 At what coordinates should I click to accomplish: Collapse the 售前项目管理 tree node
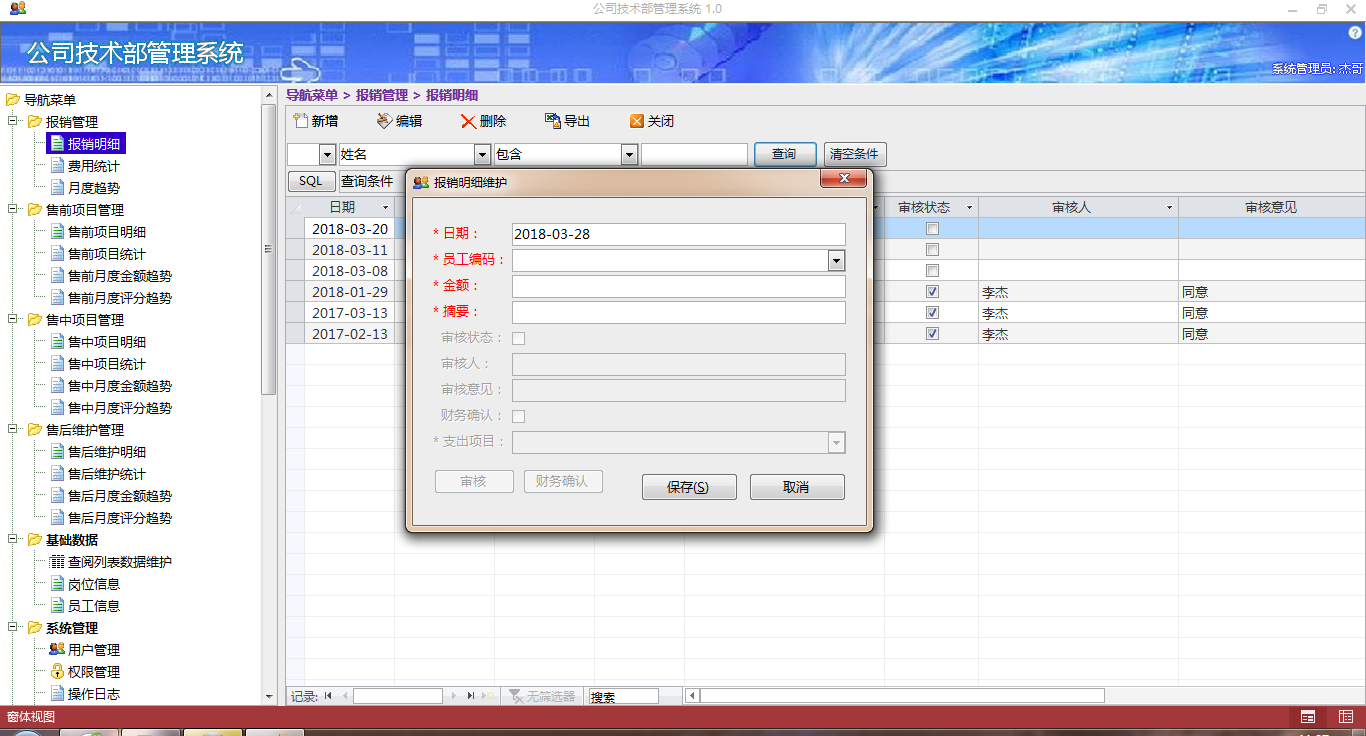tap(14, 210)
